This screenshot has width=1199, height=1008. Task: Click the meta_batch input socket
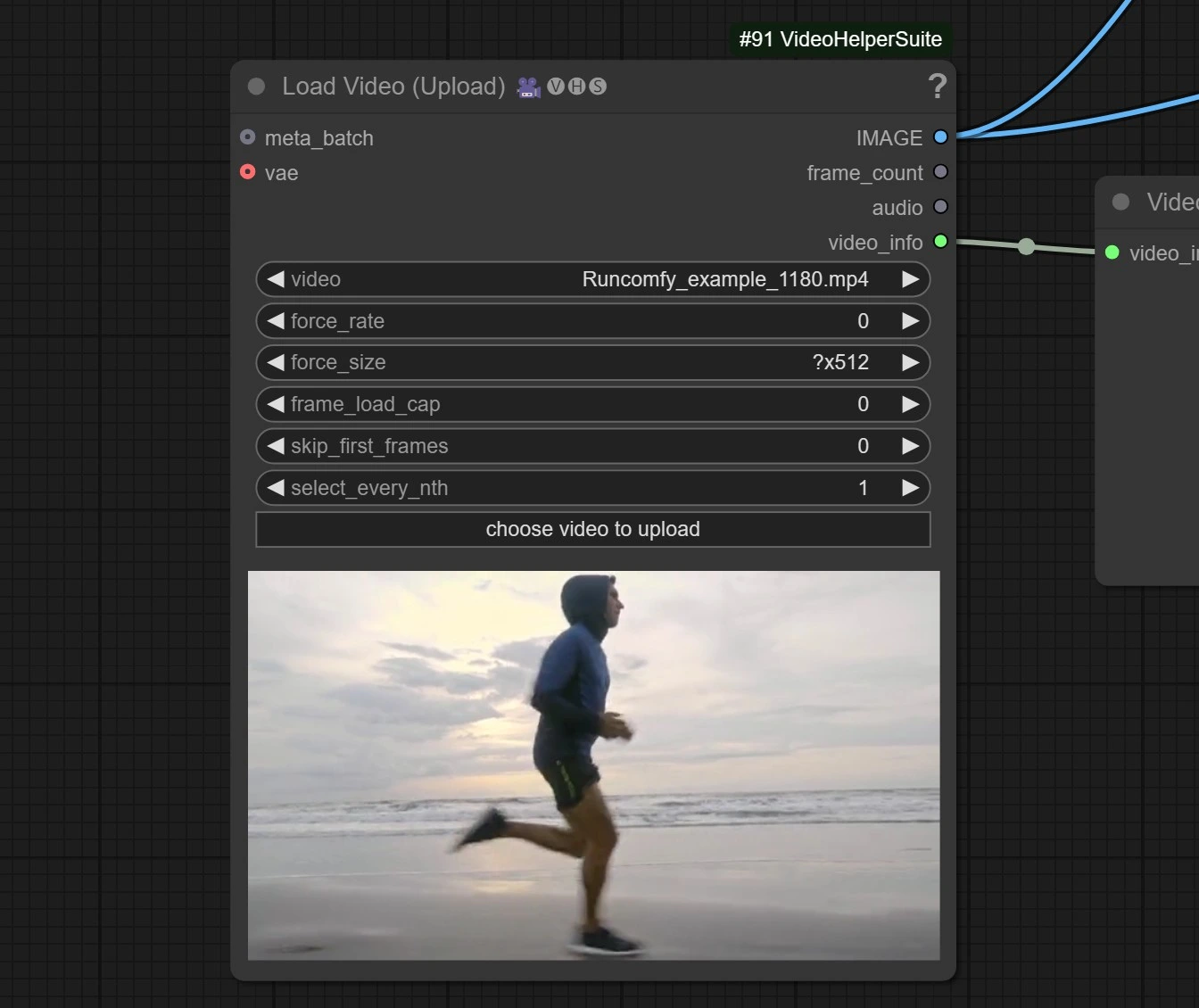248,137
